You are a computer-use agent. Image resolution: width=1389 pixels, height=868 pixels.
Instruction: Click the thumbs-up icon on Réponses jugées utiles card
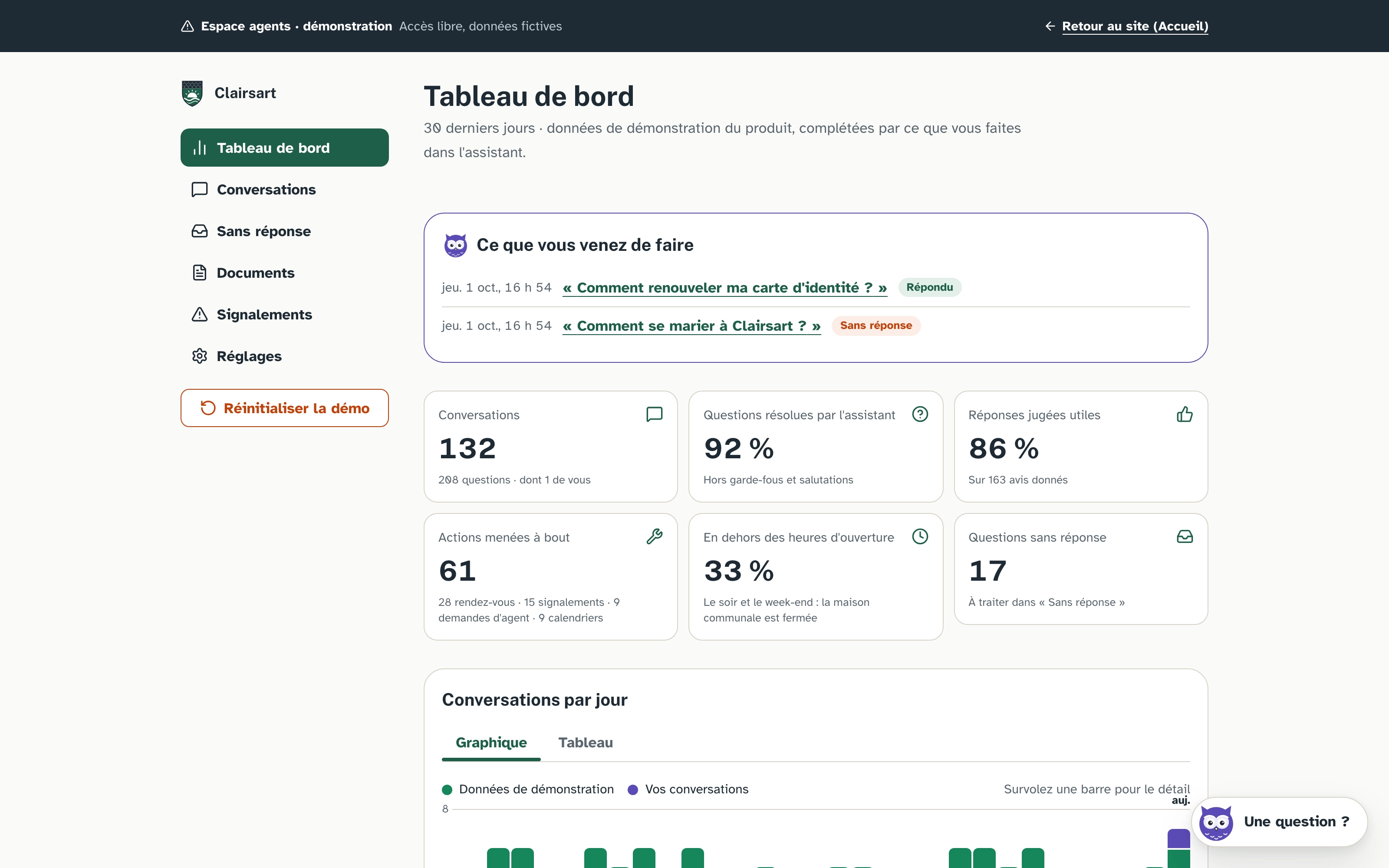coord(1185,414)
